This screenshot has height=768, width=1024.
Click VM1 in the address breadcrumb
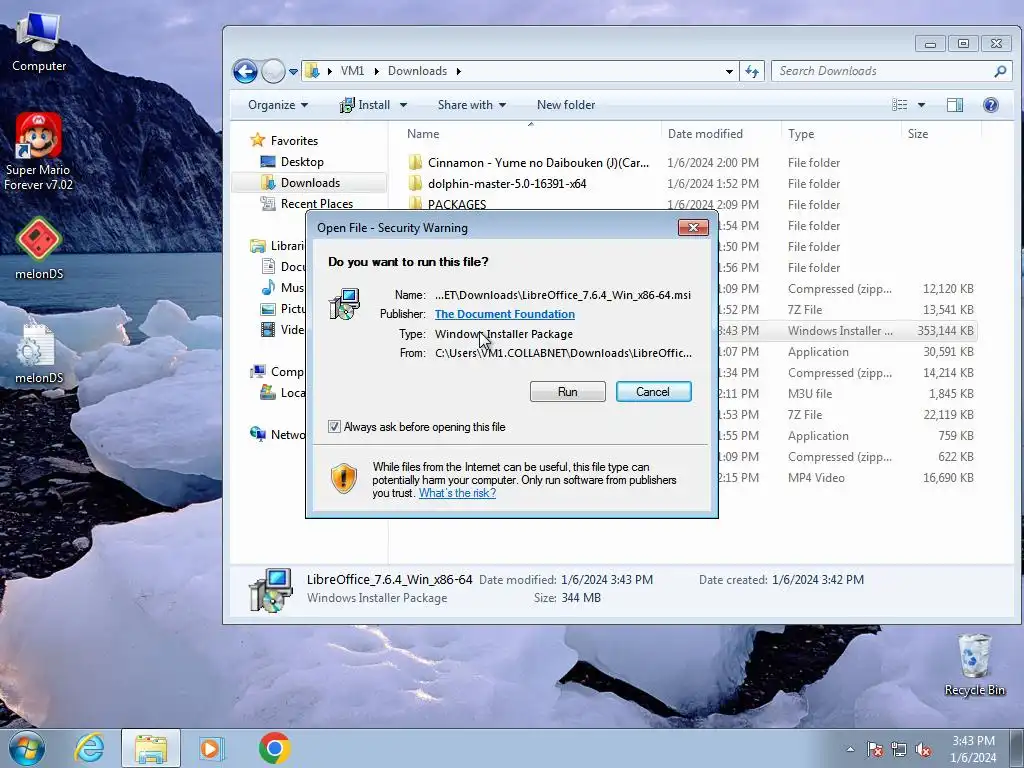tap(352, 71)
